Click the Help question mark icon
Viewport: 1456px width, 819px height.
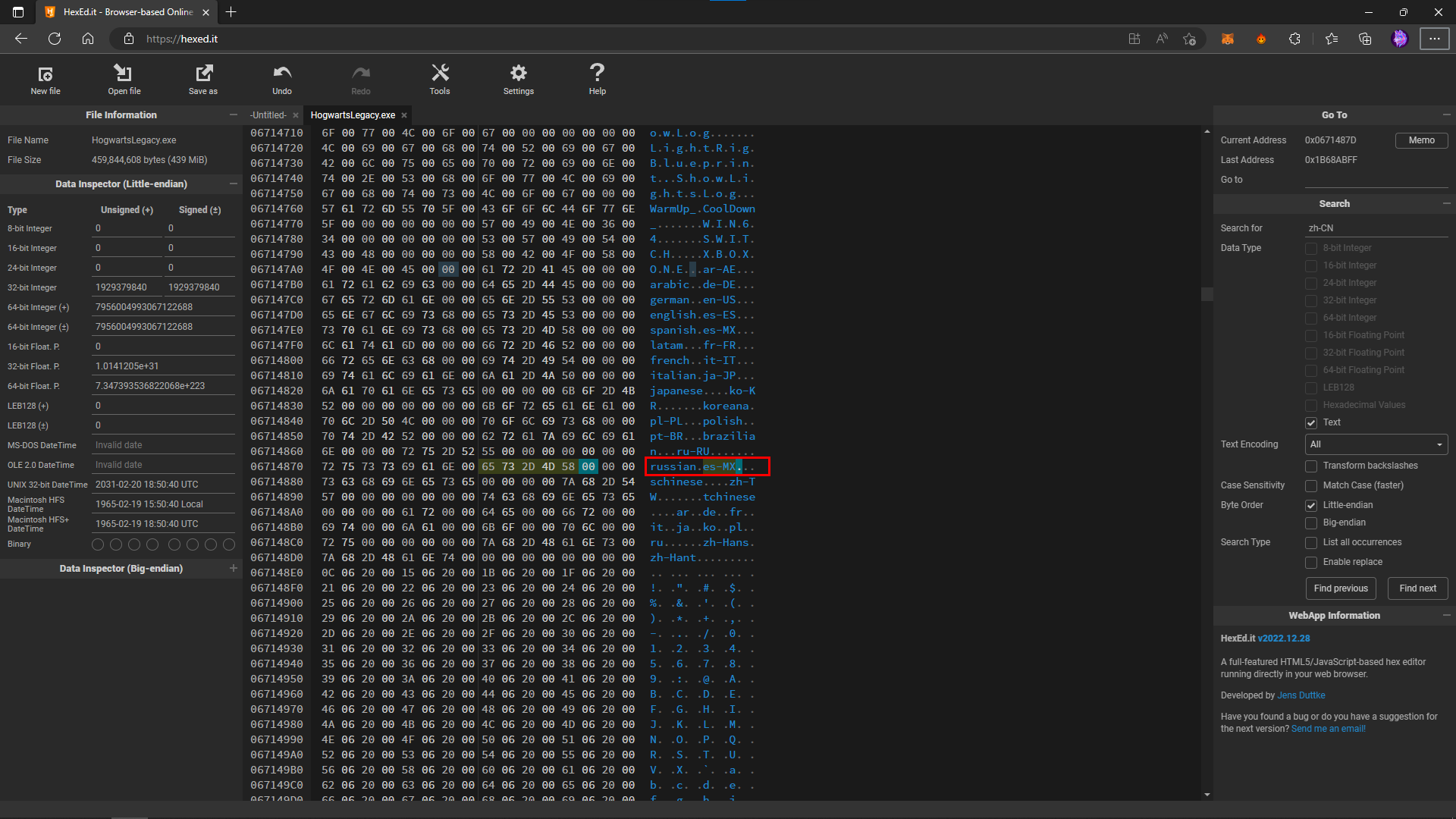click(x=598, y=74)
